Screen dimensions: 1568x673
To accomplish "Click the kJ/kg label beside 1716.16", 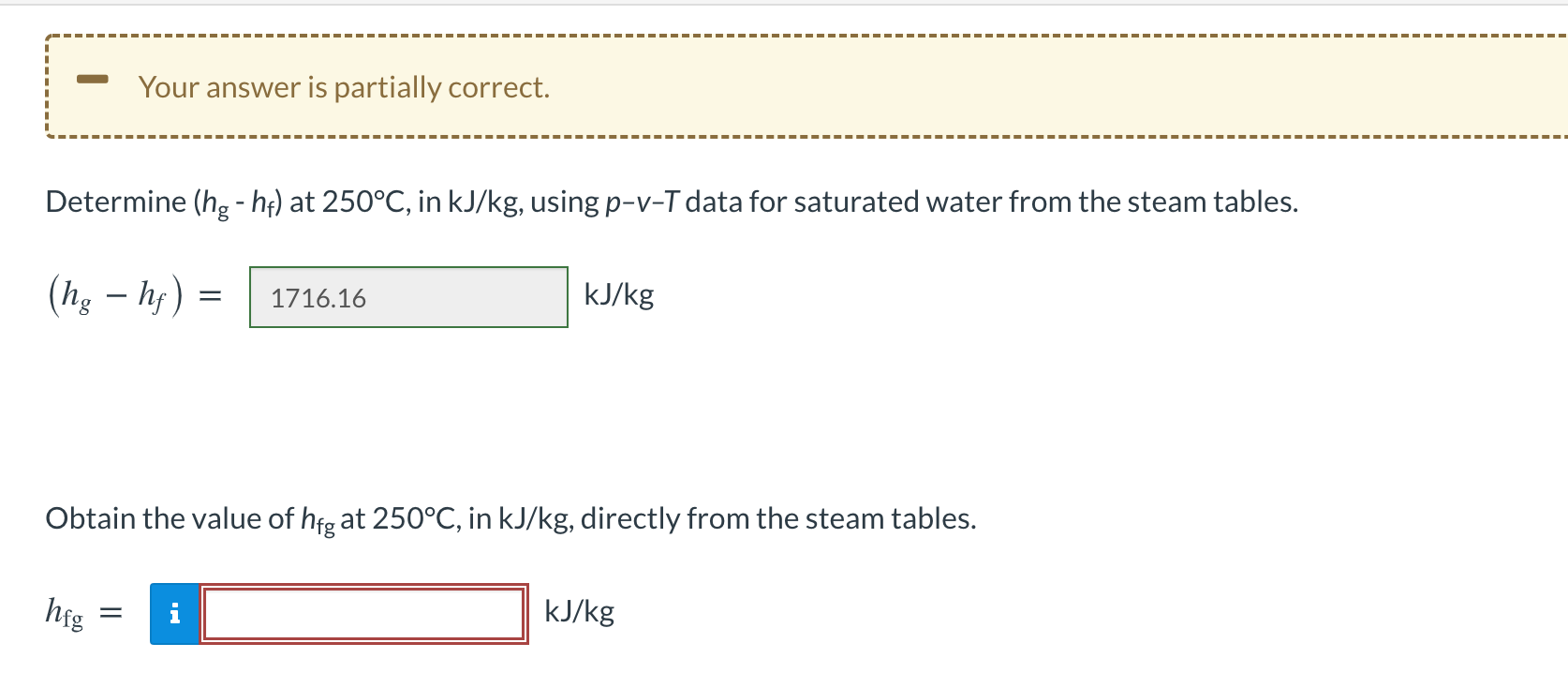I will (x=619, y=295).
